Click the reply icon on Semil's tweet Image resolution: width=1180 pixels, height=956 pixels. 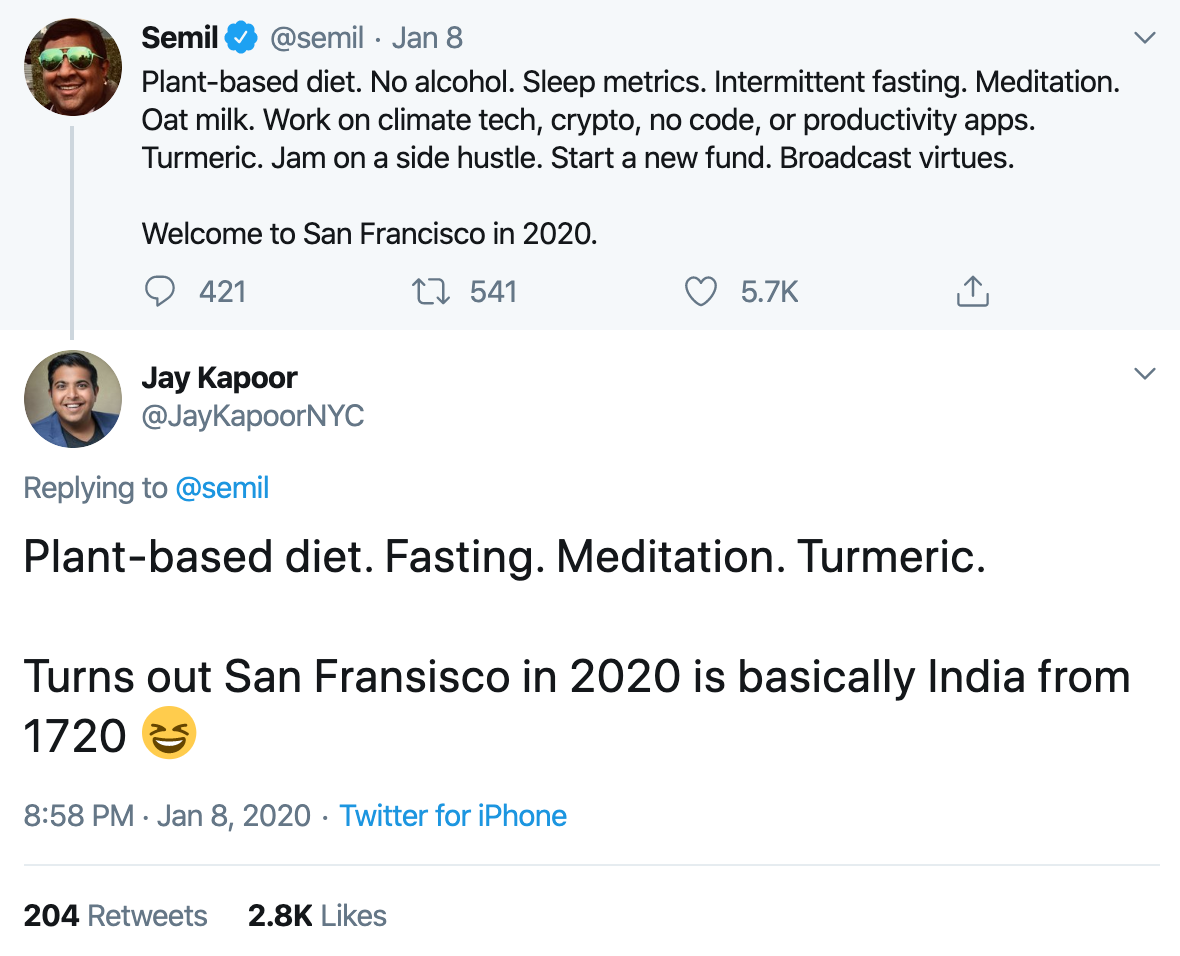tap(160, 291)
